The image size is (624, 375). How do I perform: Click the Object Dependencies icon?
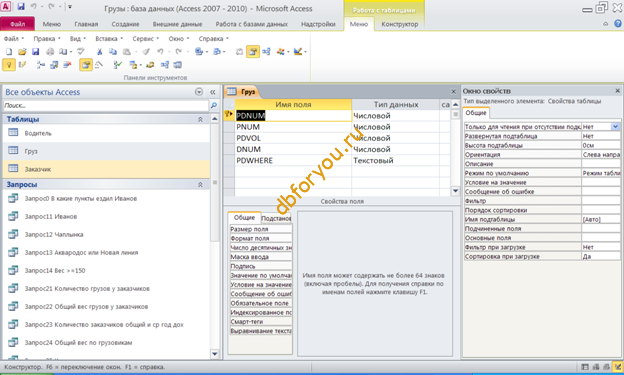[x=177, y=65]
